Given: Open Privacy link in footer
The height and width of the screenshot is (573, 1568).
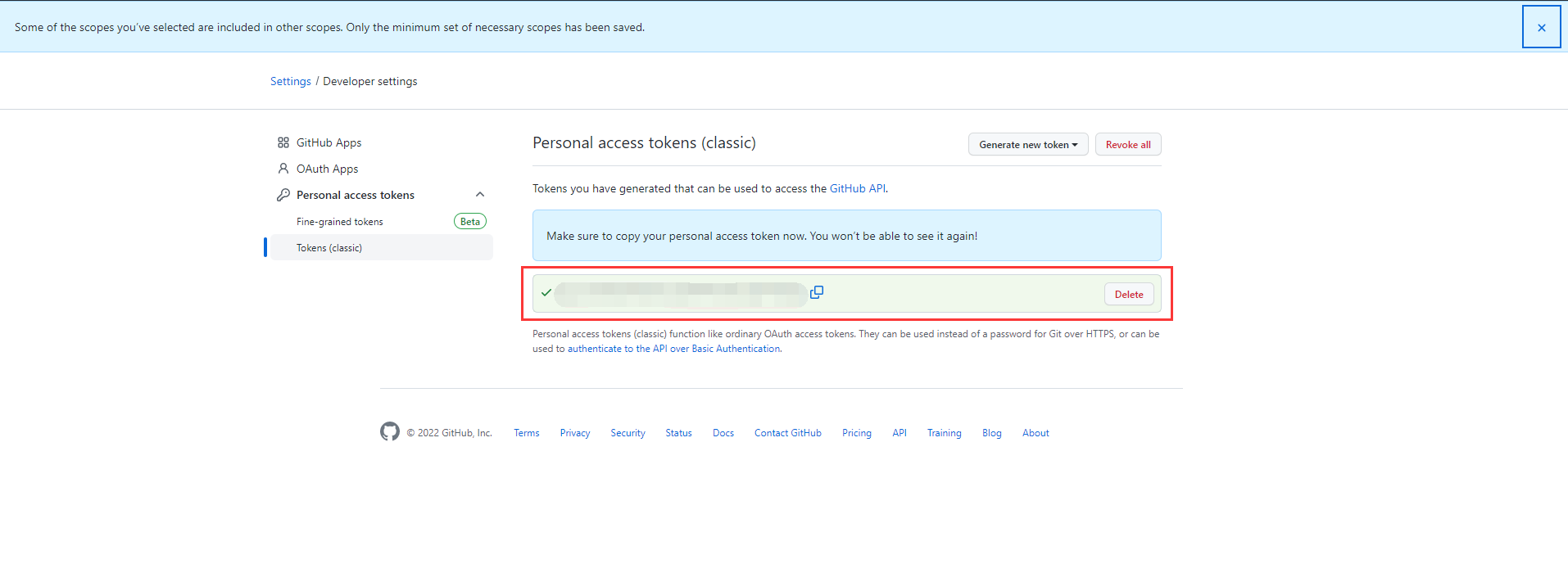Looking at the screenshot, I should (x=575, y=433).
